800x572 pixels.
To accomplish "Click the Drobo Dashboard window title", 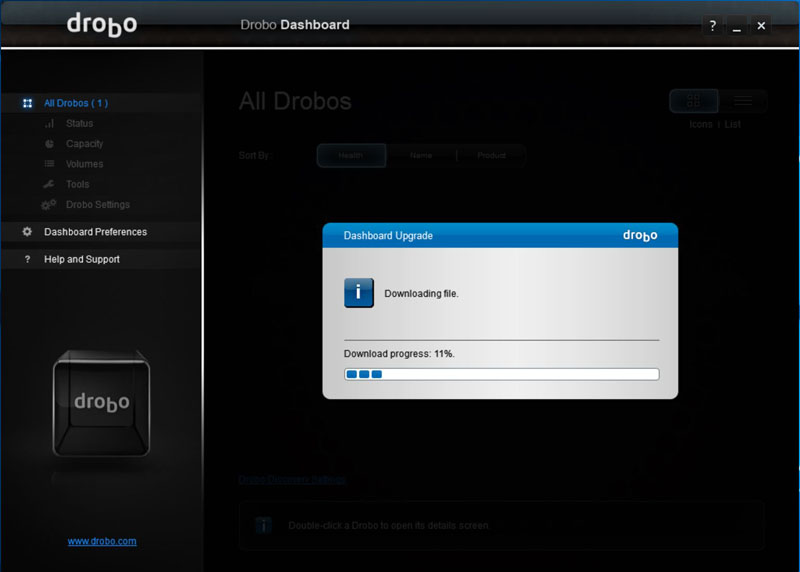I will coord(295,24).
